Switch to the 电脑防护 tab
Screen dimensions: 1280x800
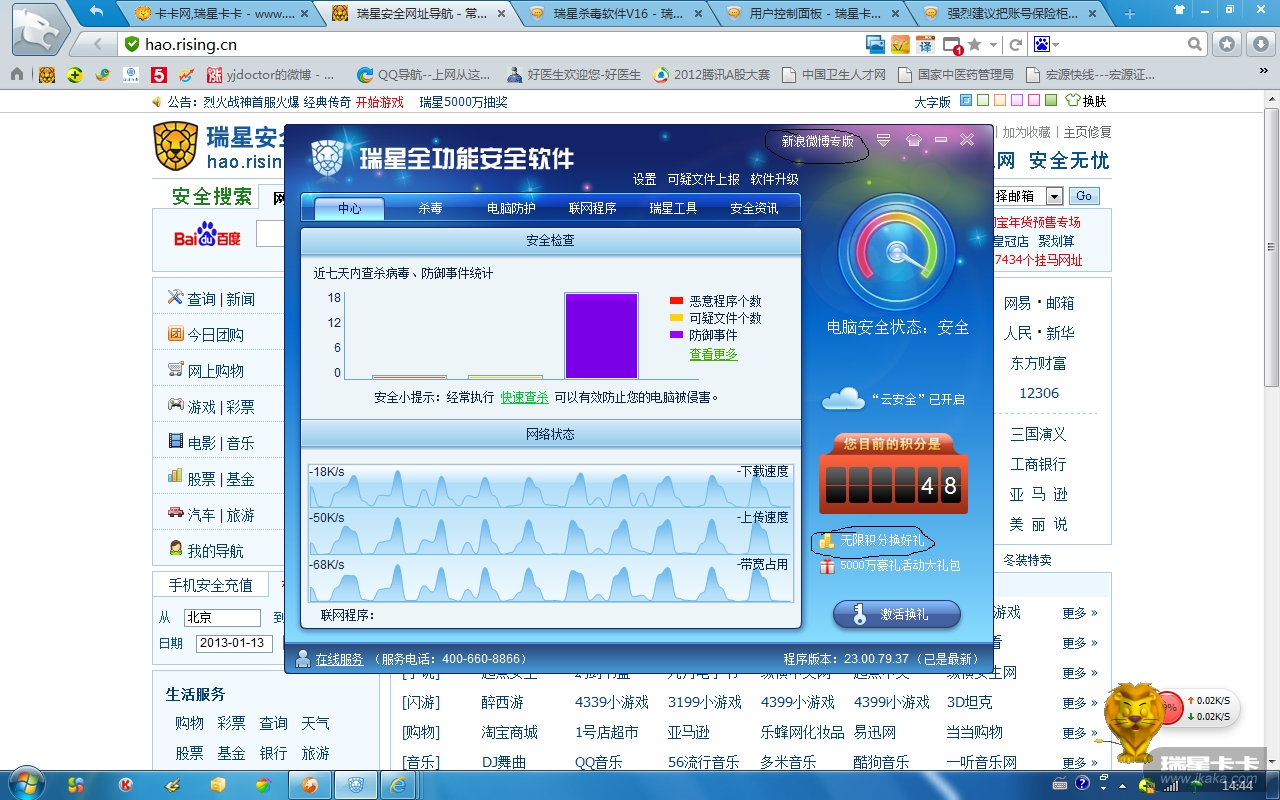[511, 208]
